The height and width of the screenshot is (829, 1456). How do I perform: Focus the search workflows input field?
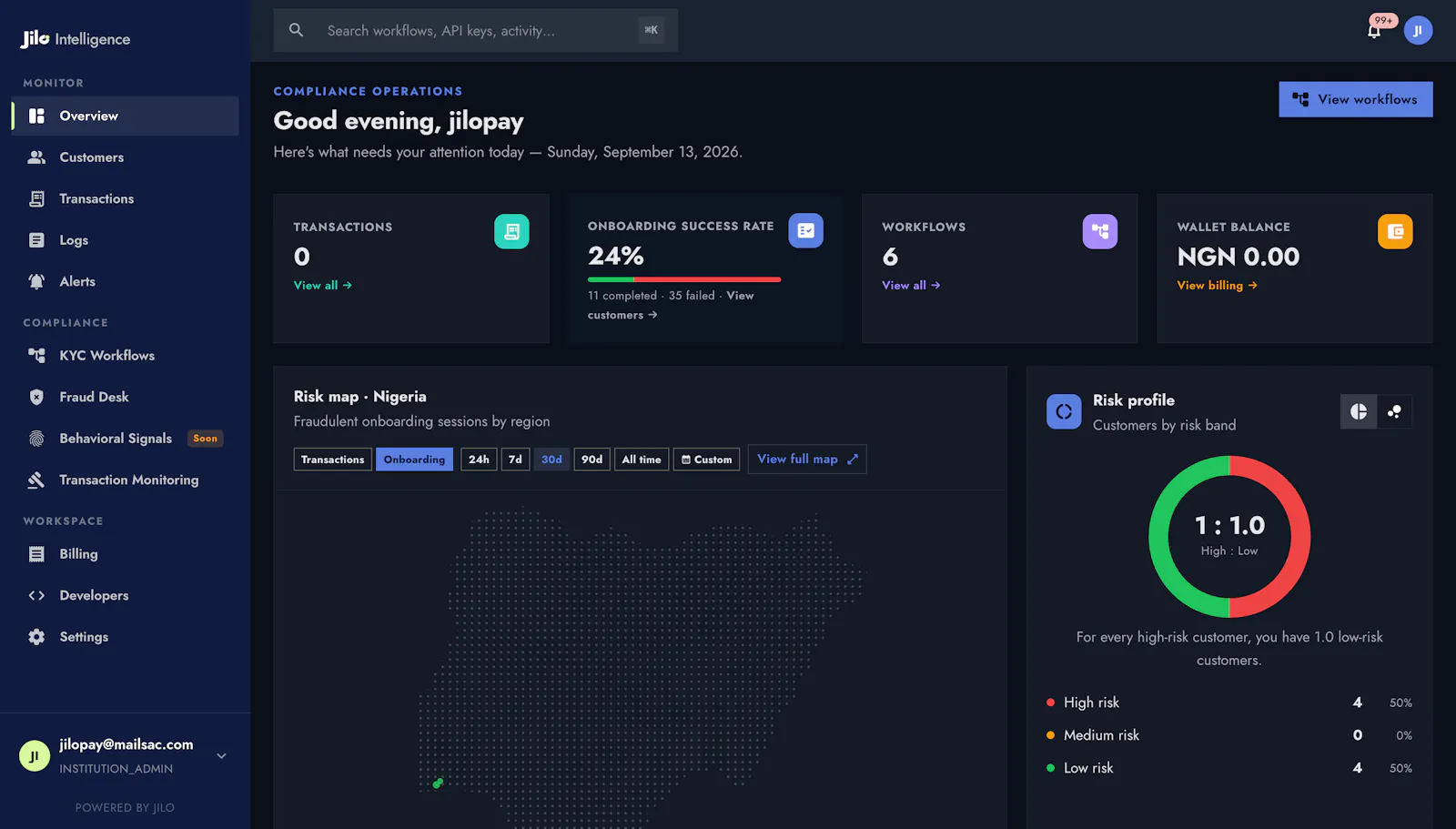click(x=475, y=30)
